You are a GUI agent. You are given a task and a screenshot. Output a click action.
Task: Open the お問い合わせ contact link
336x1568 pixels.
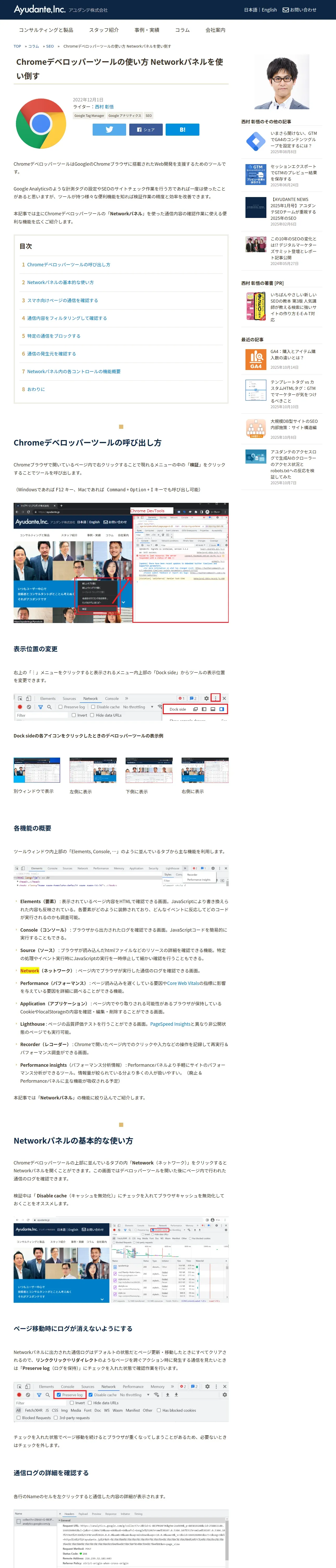[299, 10]
